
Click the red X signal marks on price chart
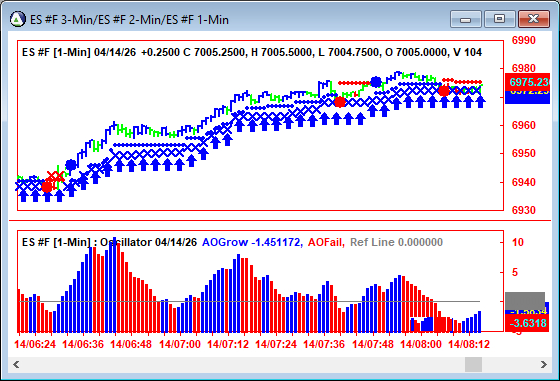56,176
